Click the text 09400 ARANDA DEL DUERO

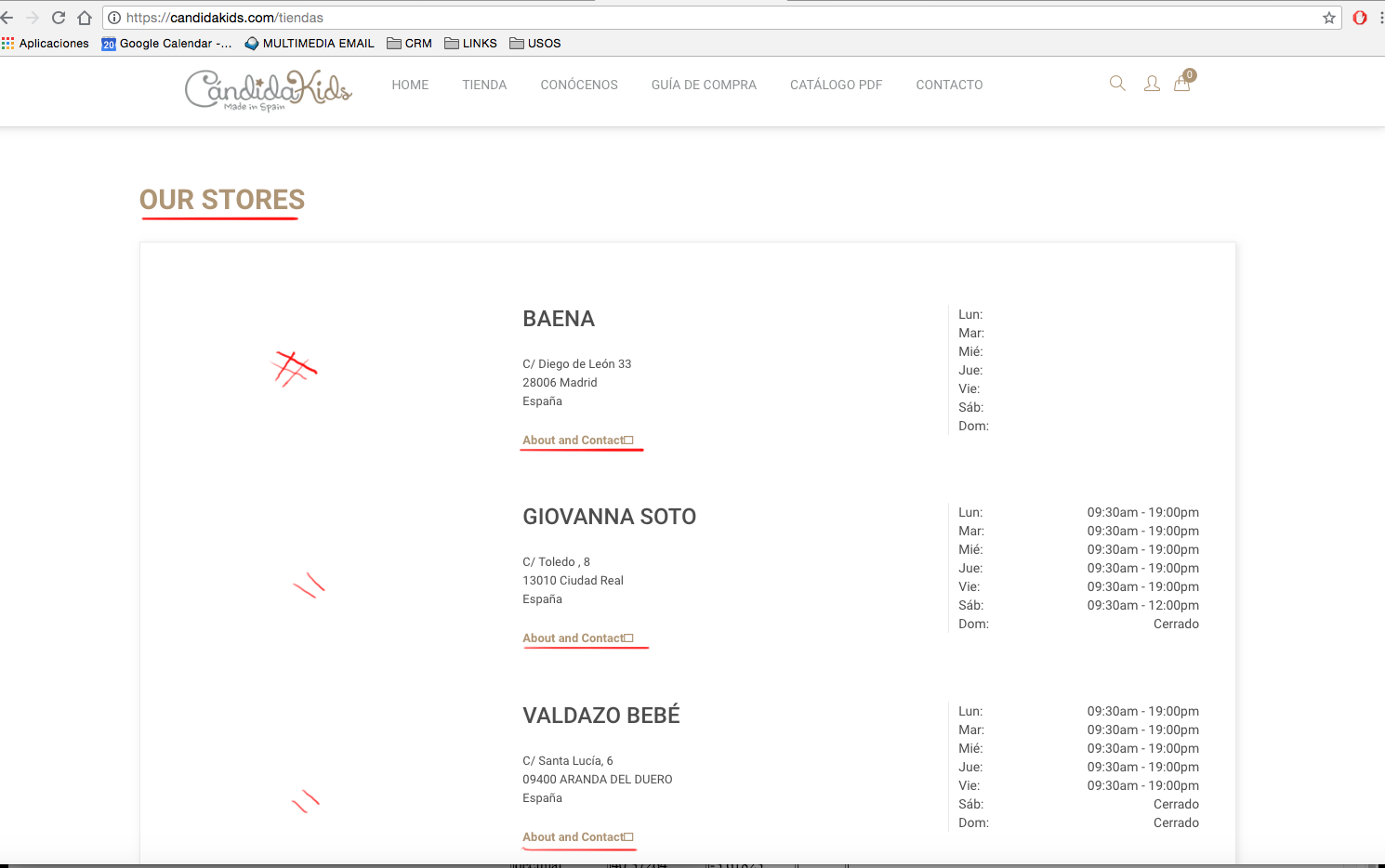(x=598, y=780)
